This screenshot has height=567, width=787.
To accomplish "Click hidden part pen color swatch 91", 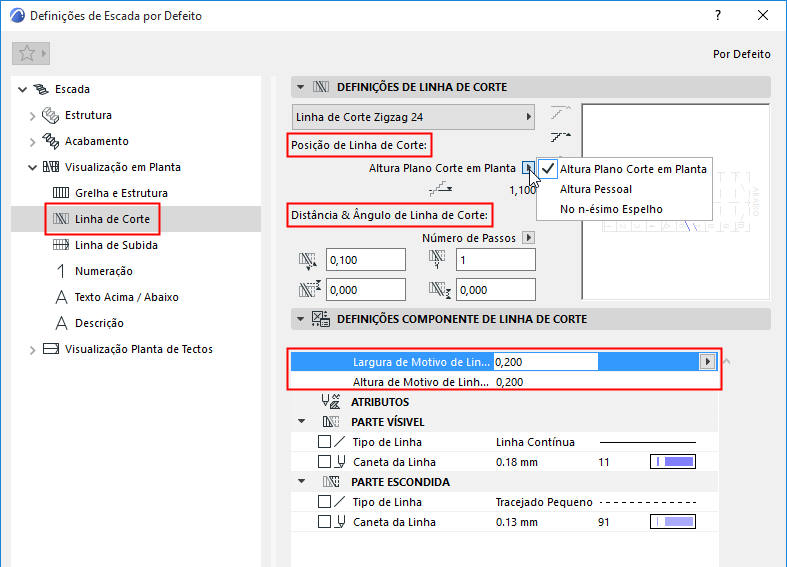I will (673, 522).
